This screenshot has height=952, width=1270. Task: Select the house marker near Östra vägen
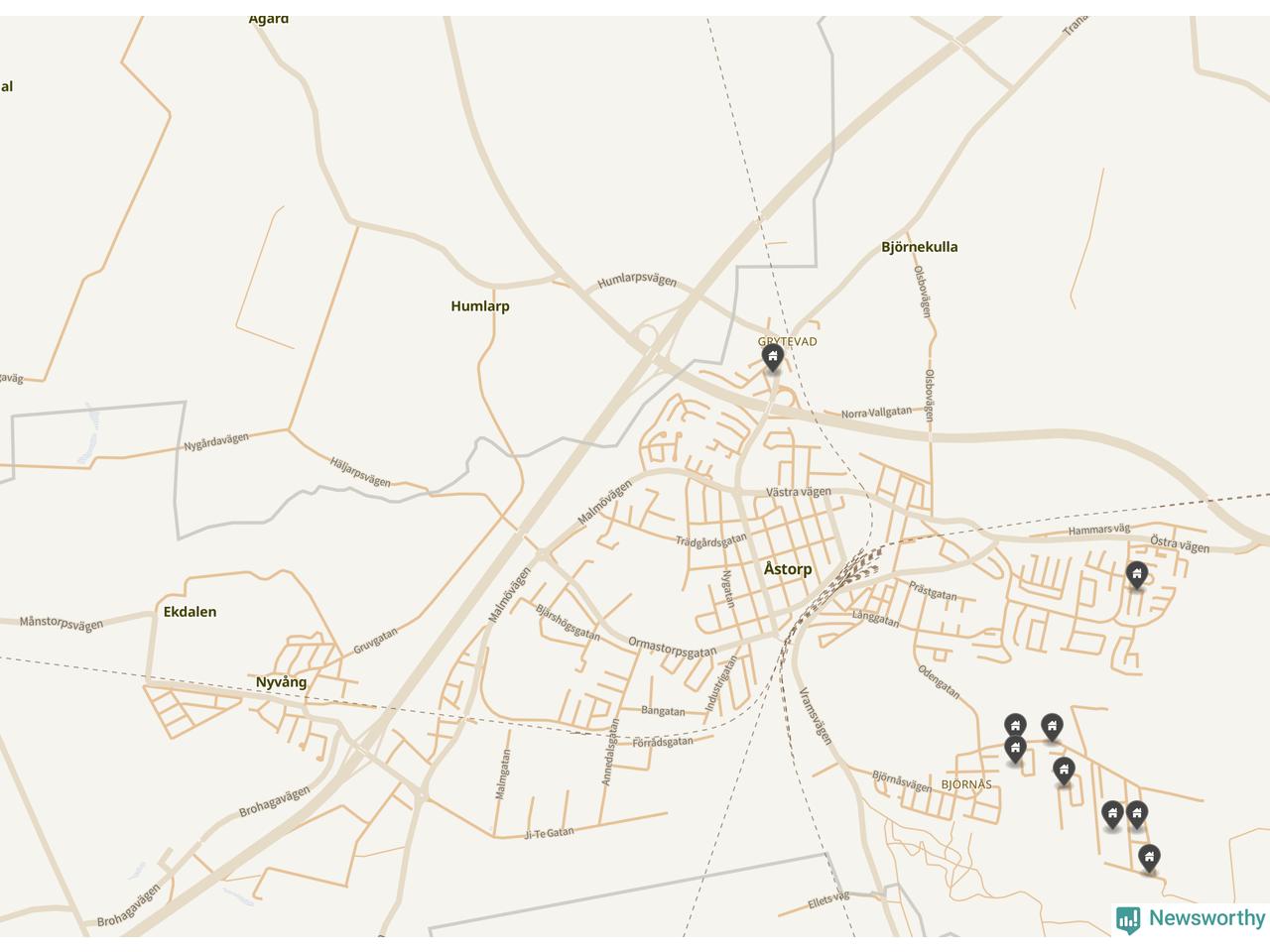[x=1136, y=575]
